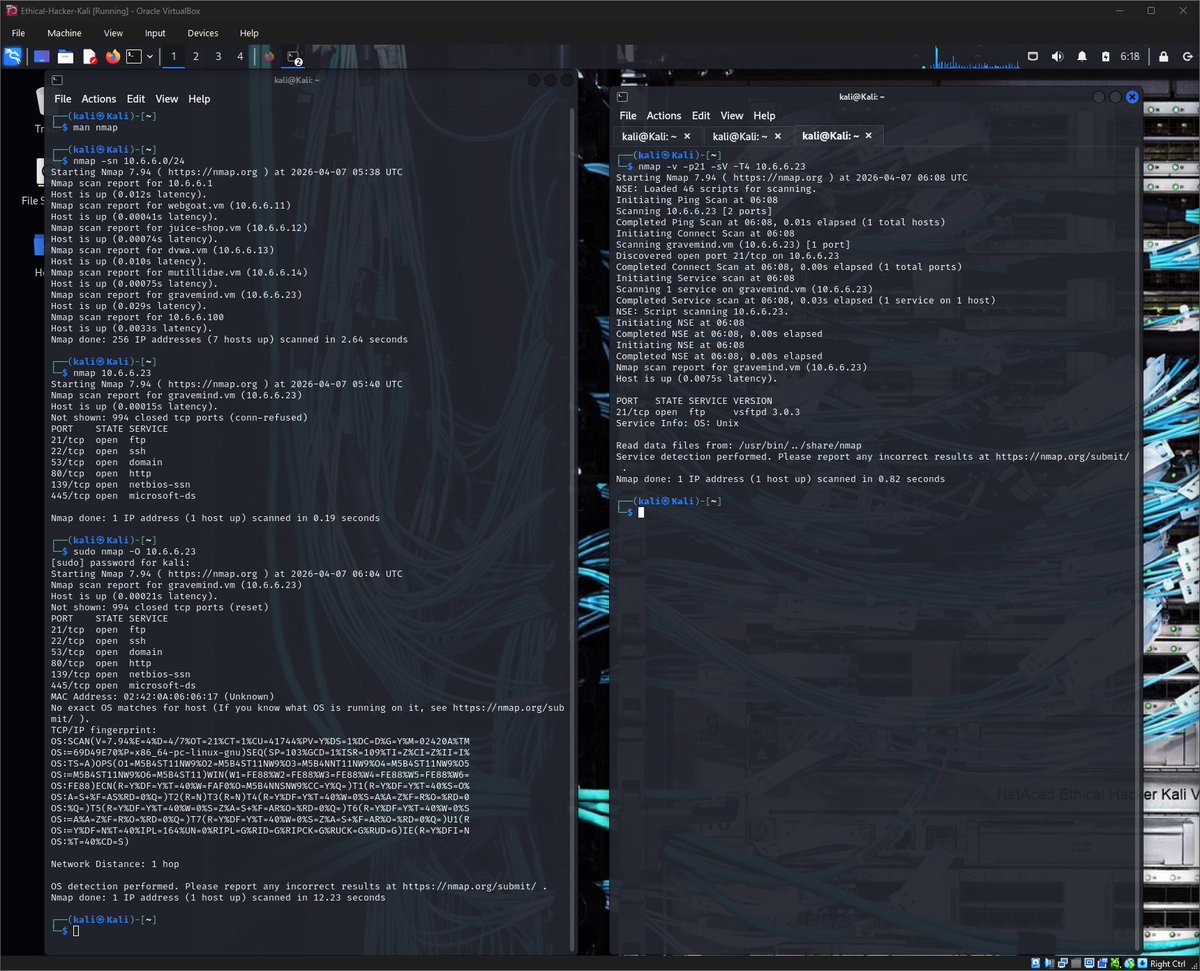Open the file manager panel launcher
Image resolution: width=1200 pixels, height=971 pixels.
click(x=66, y=56)
